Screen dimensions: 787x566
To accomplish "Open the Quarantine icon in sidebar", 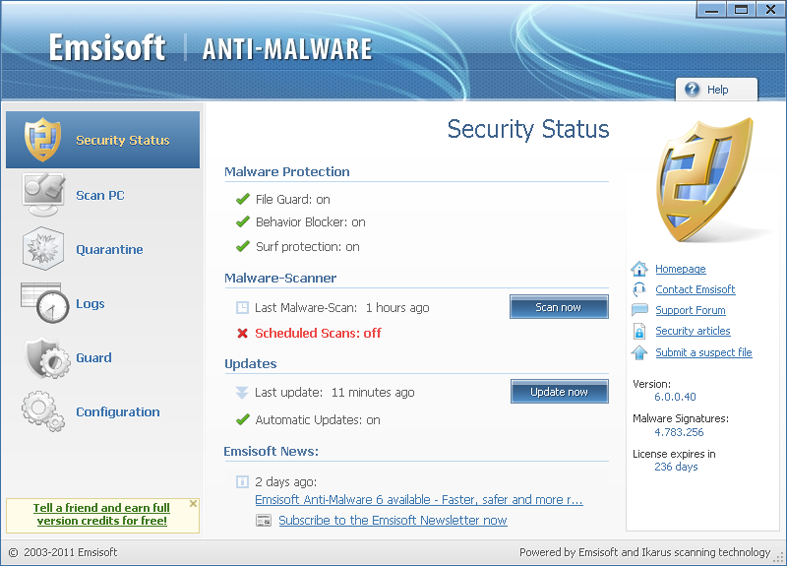I will point(43,249).
